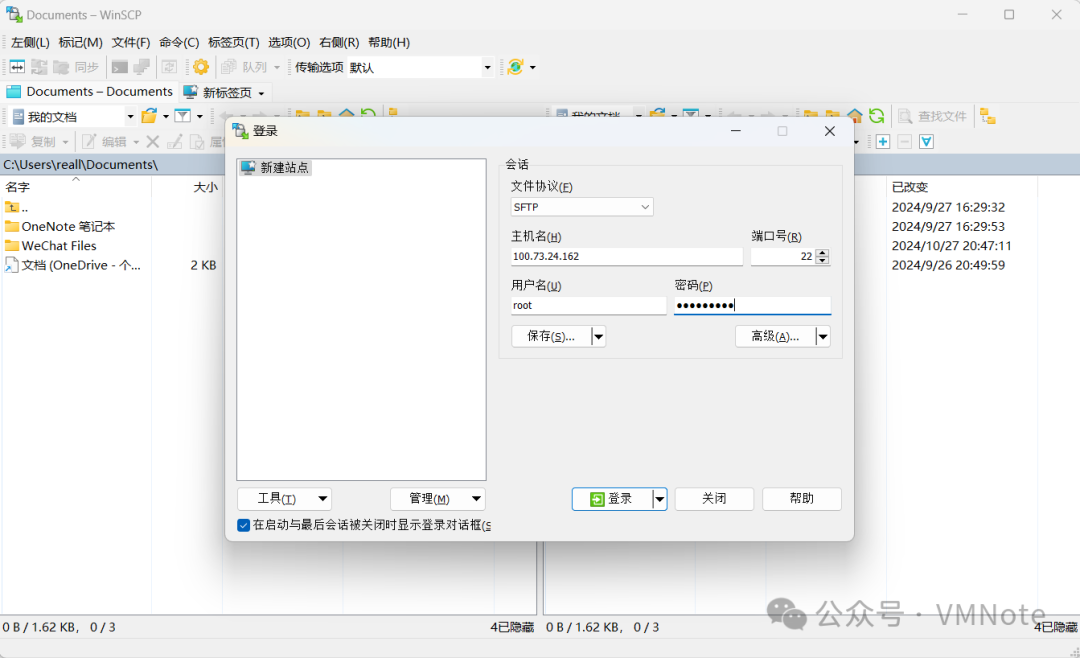Open the Files (文件) menu

pos(131,42)
